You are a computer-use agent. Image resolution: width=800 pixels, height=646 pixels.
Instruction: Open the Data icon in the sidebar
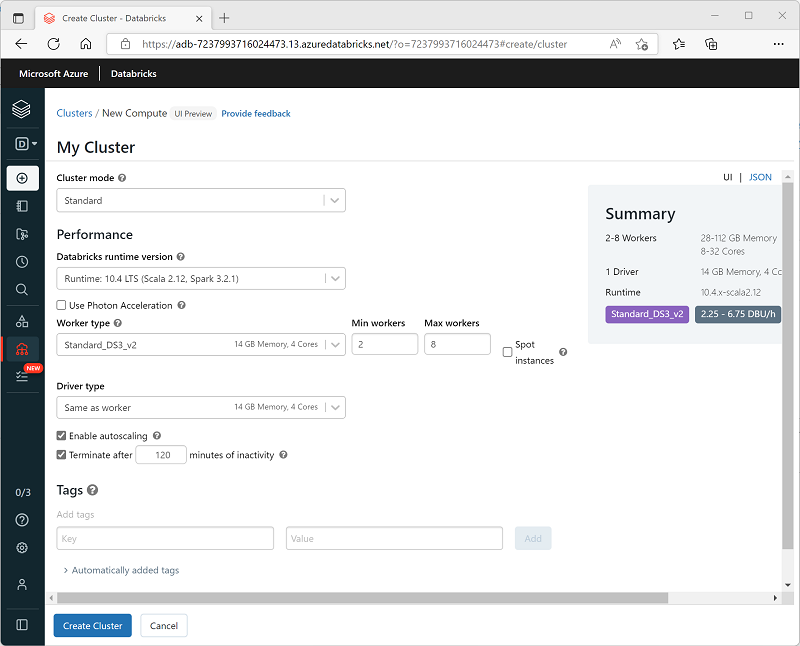click(x=22, y=320)
